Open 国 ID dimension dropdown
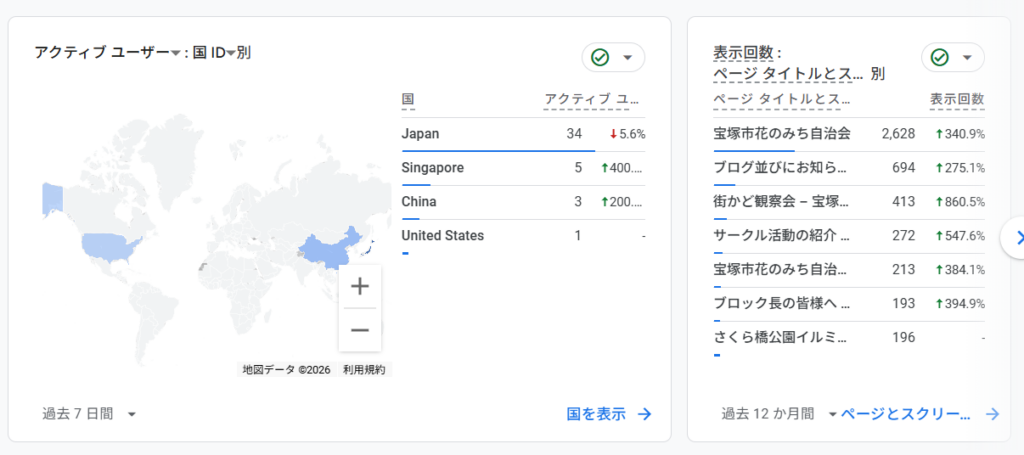This screenshot has height=455, width=1024. pyautogui.click(x=230, y=53)
